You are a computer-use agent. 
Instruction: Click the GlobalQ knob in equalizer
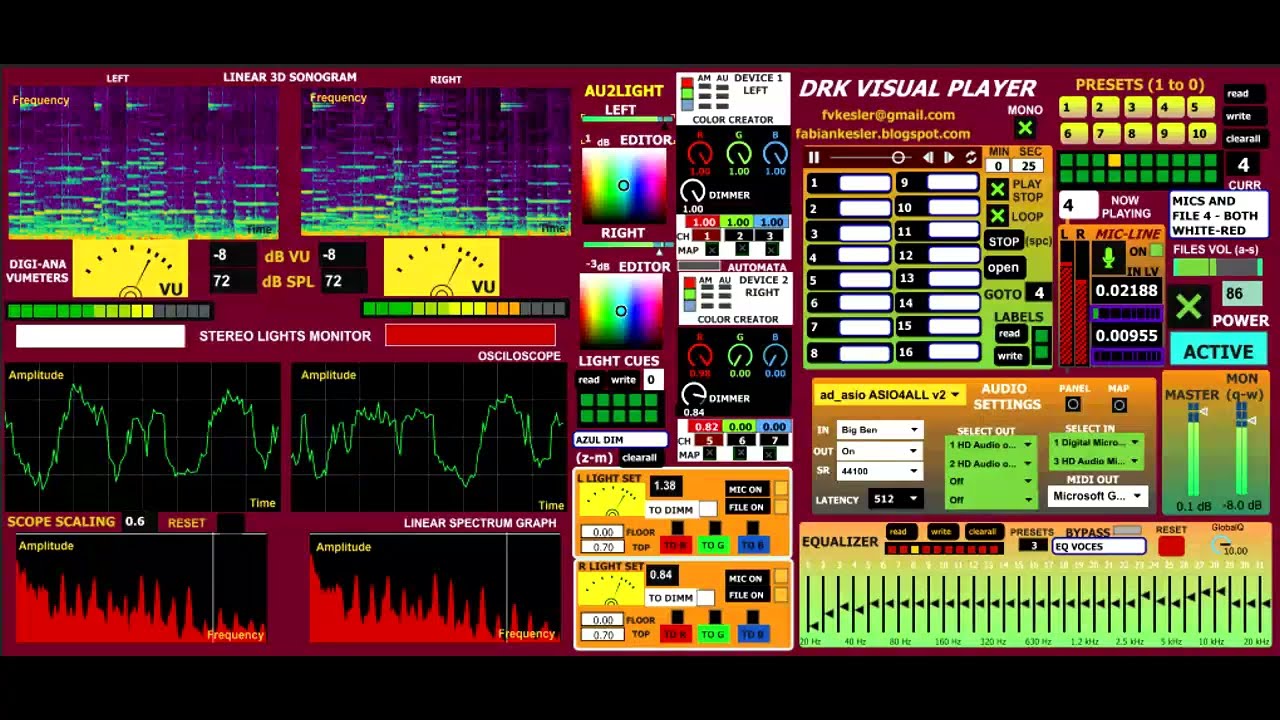[1221, 545]
